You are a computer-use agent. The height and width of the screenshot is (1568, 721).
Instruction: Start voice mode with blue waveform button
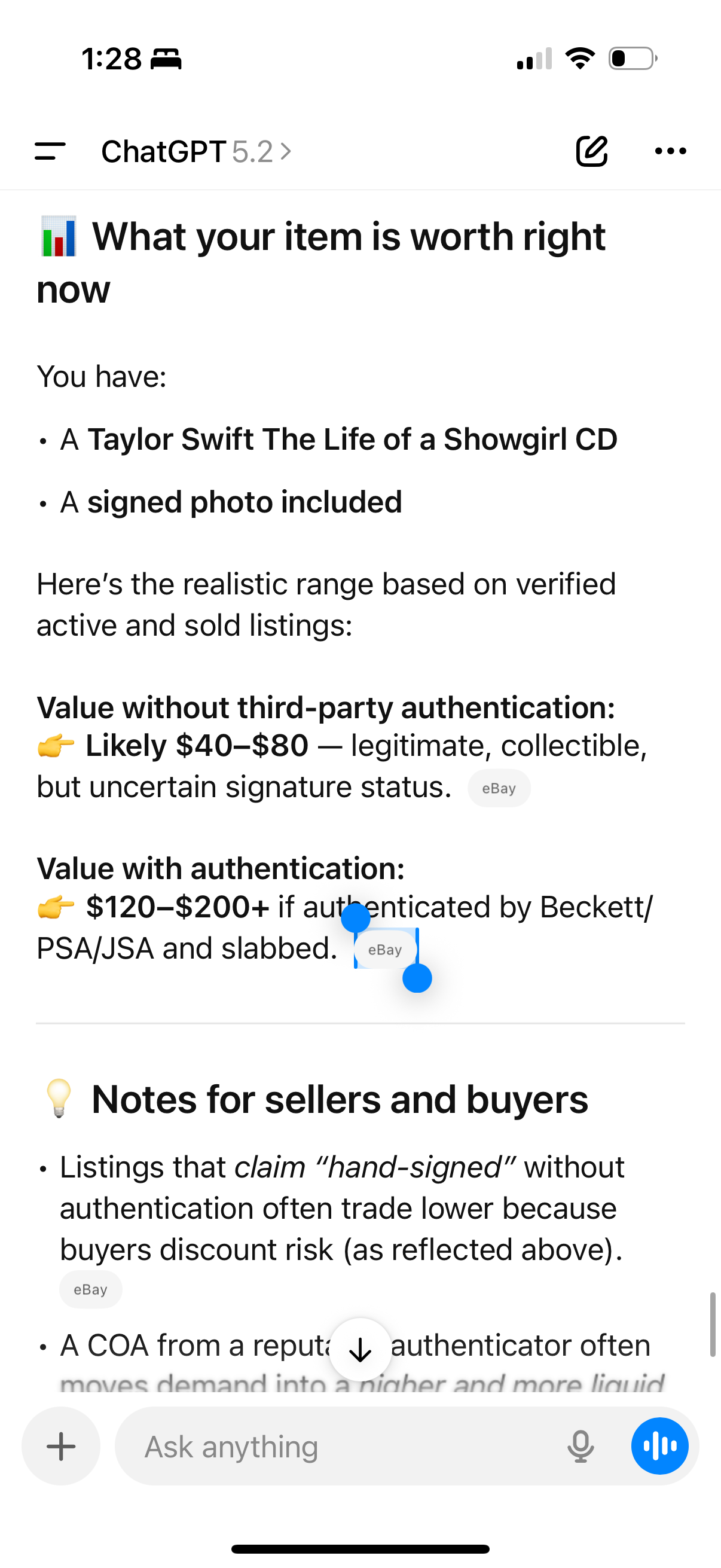(659, 1446)
